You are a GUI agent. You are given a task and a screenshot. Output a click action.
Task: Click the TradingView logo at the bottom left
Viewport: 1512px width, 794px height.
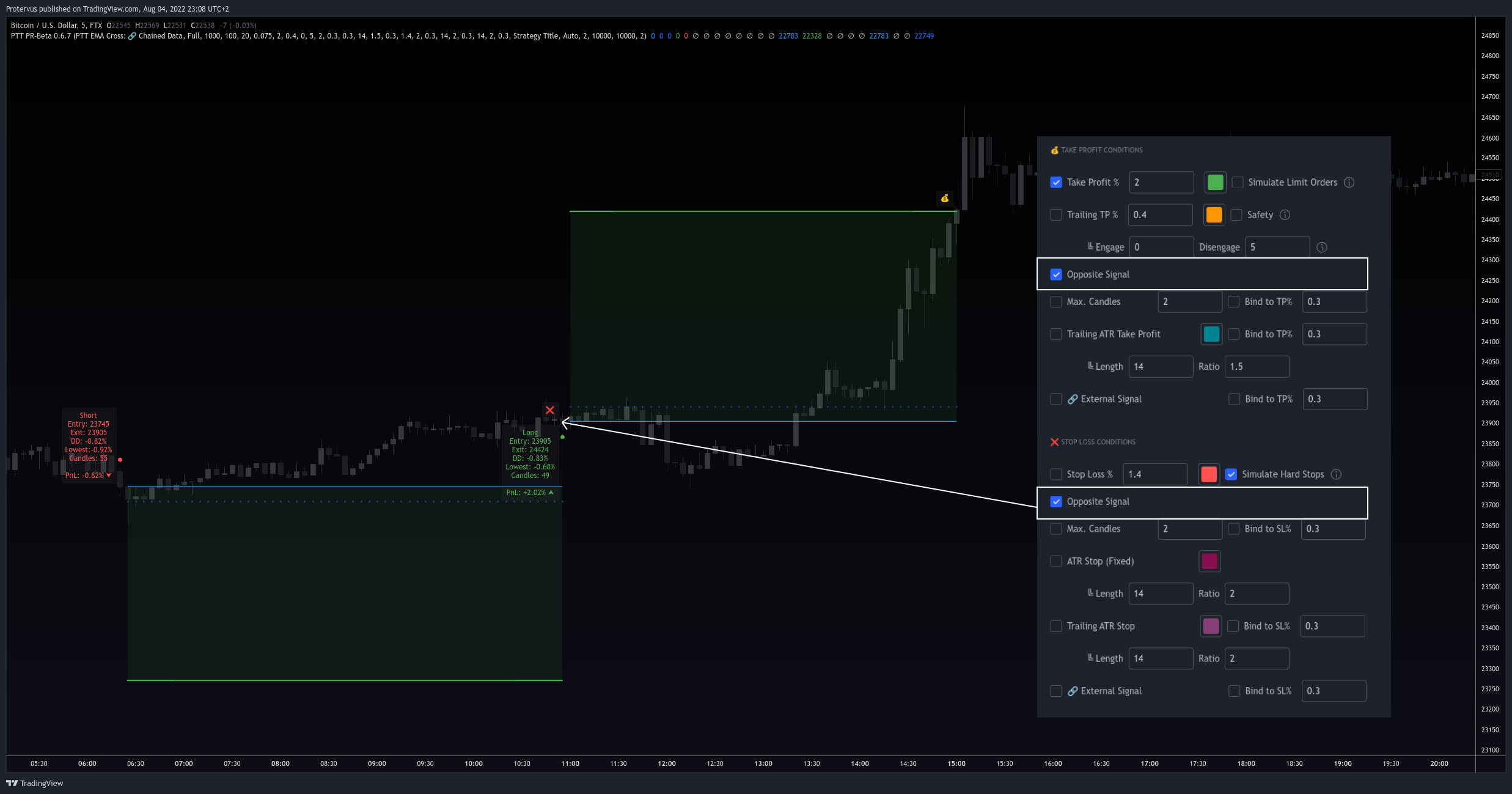(35, 783)
